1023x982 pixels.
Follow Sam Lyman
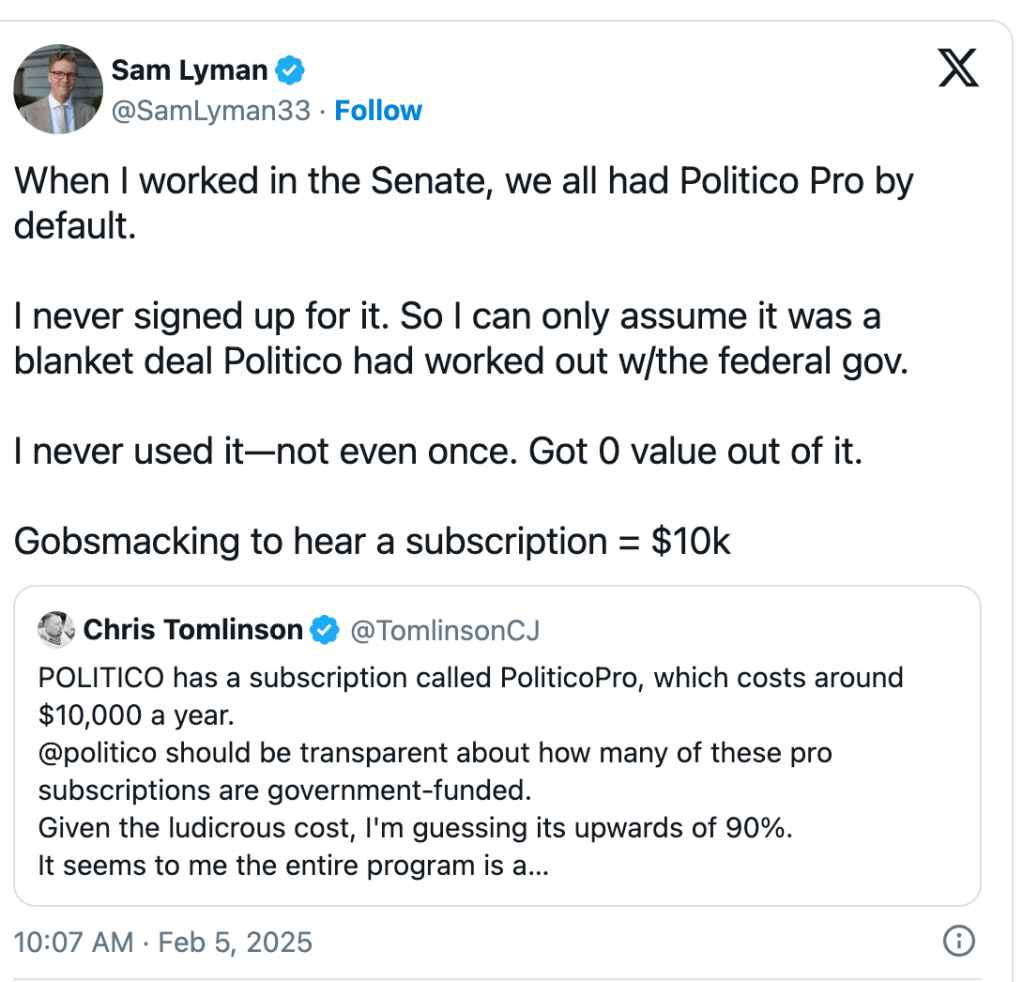(x=378, y=110)
